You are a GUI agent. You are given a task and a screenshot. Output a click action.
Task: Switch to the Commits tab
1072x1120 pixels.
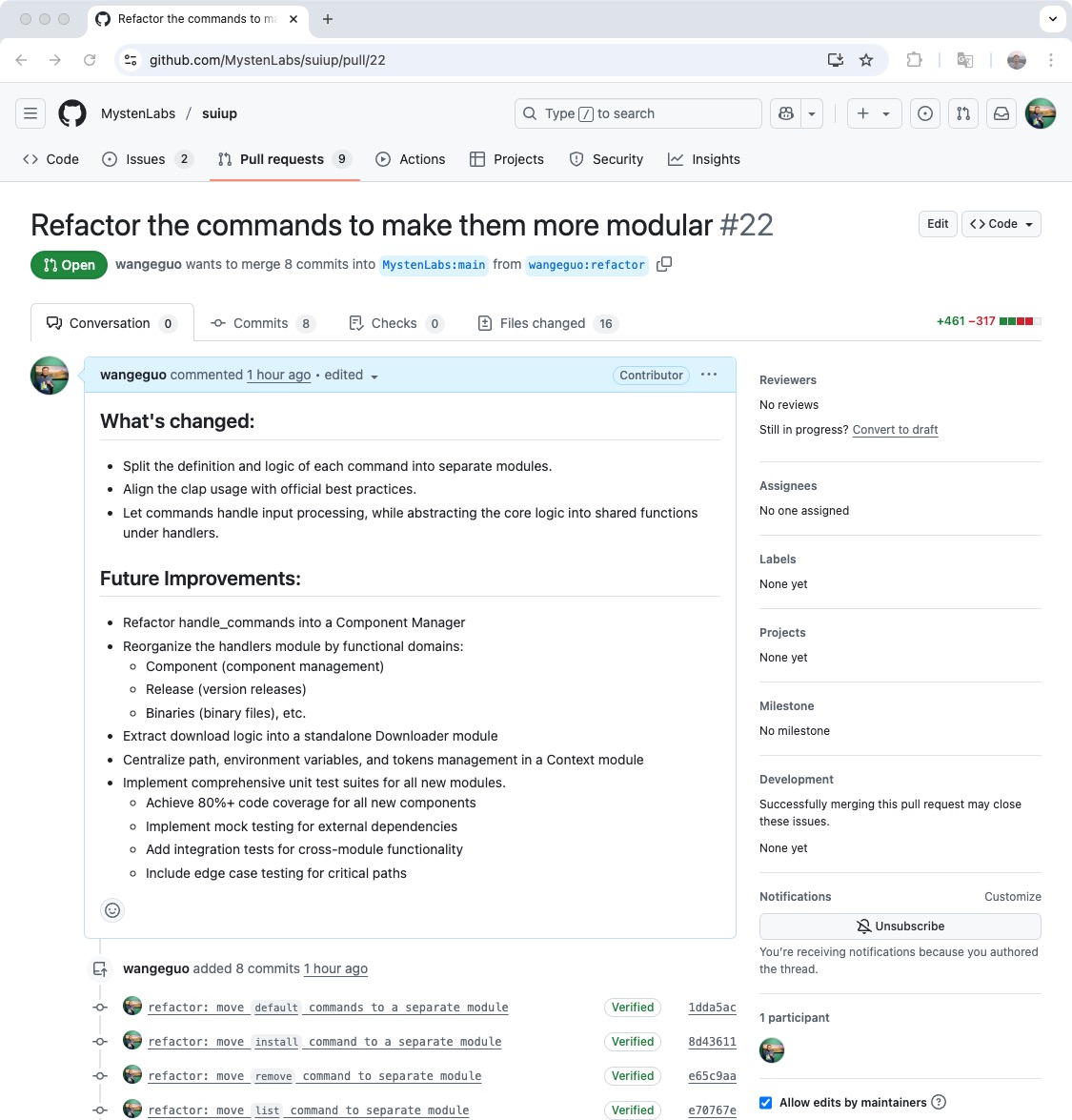point(264,323)
